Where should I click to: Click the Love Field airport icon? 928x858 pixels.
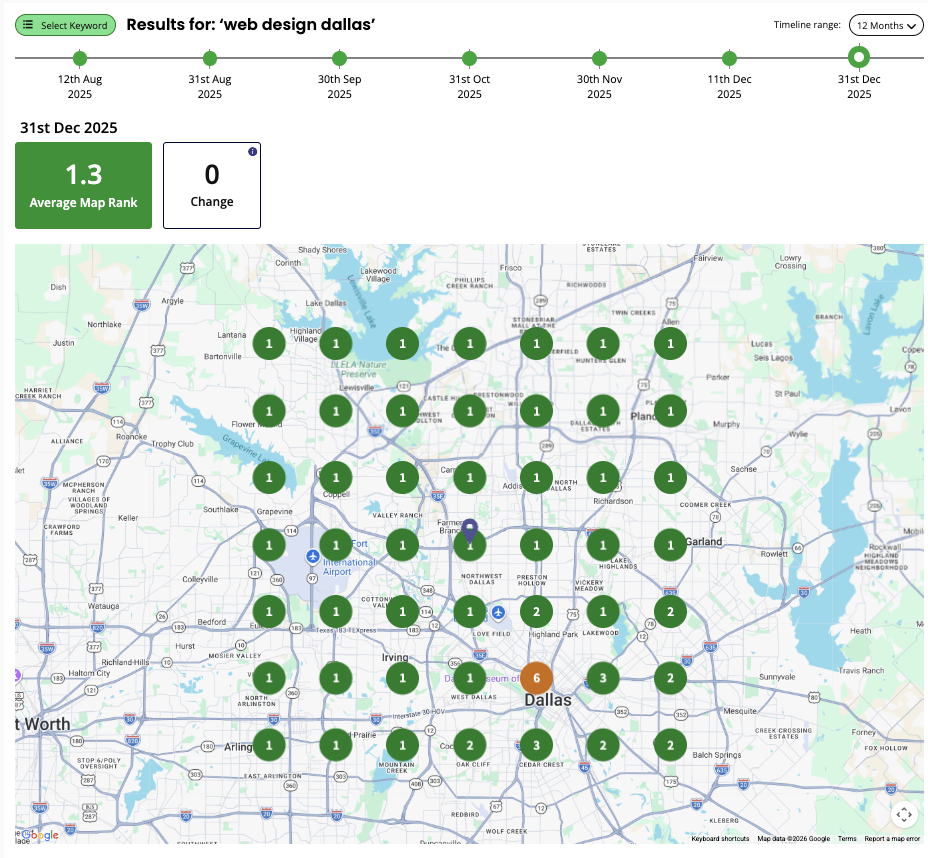499,611
